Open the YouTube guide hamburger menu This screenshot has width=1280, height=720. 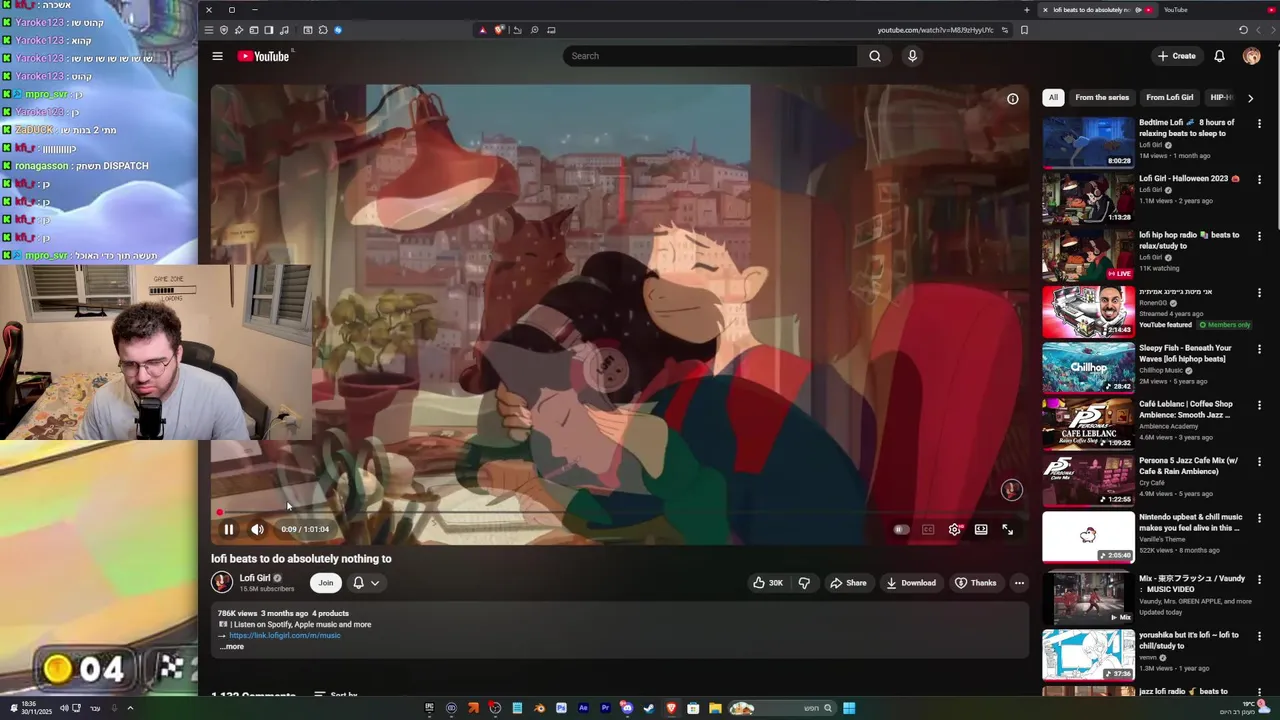click(x=217, y=56)
